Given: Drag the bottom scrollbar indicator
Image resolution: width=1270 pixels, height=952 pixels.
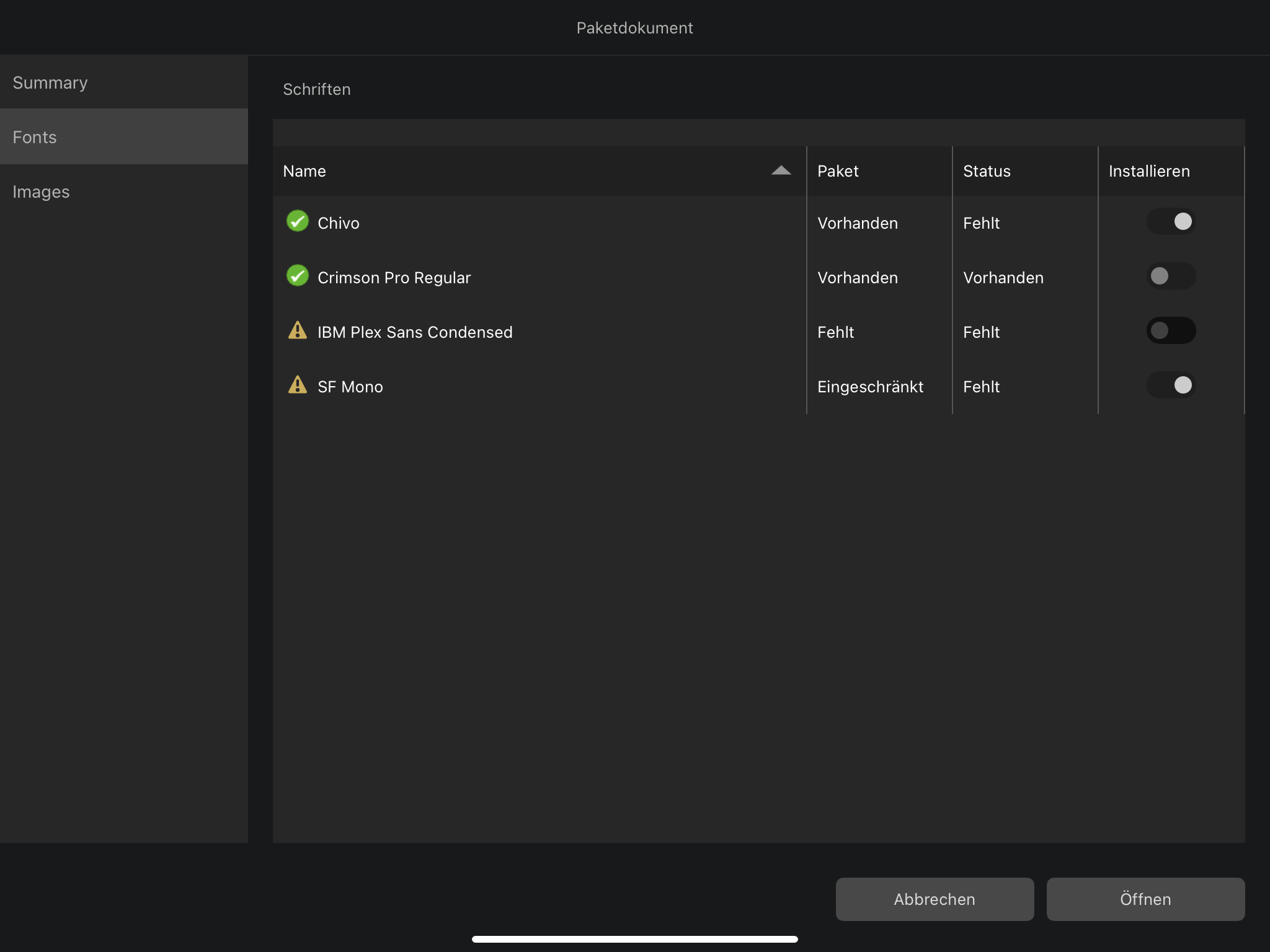Looking at the screenshot, I should (635, 939).
